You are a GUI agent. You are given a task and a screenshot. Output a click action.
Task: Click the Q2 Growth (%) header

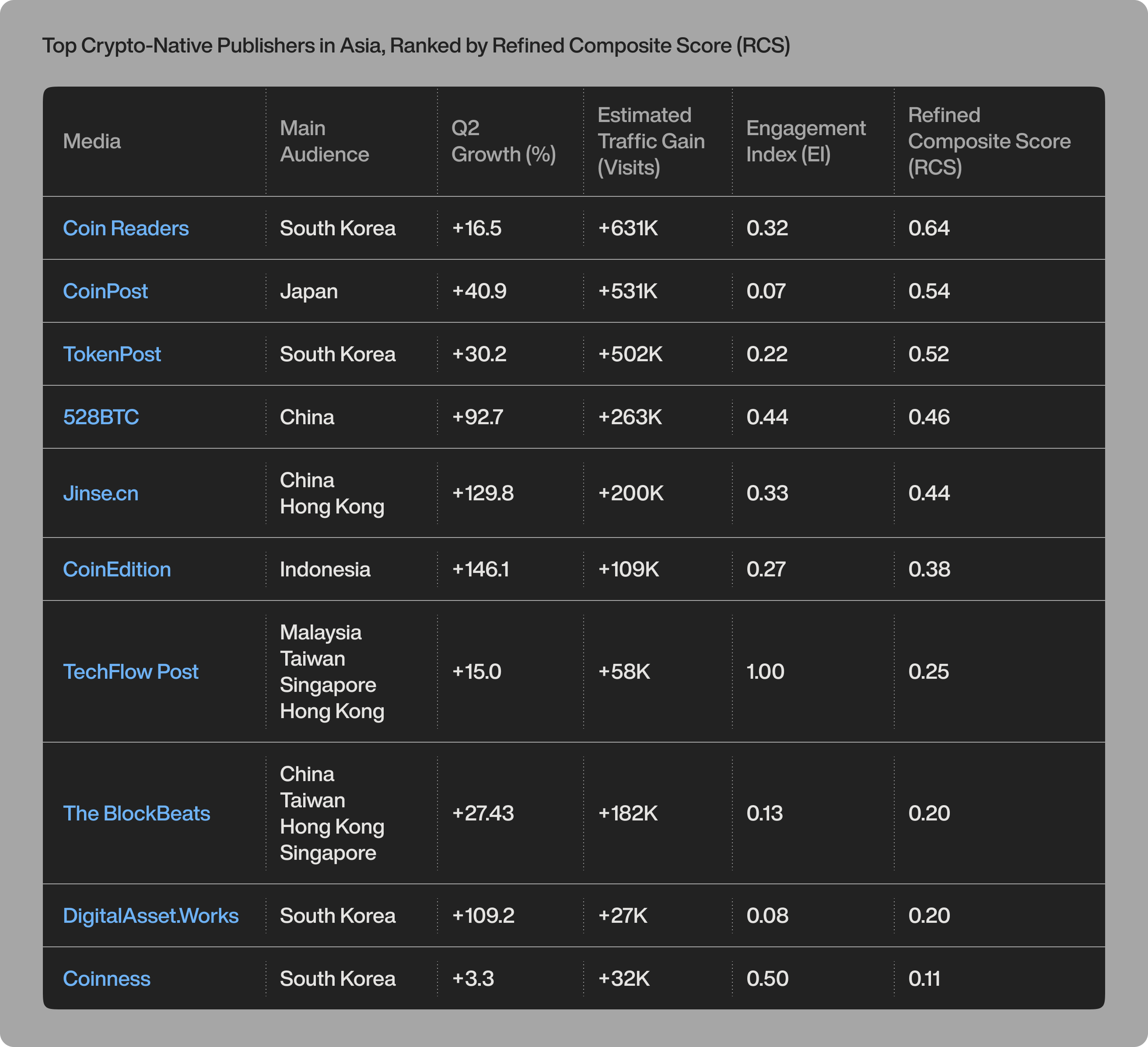(x=504, y=141)
